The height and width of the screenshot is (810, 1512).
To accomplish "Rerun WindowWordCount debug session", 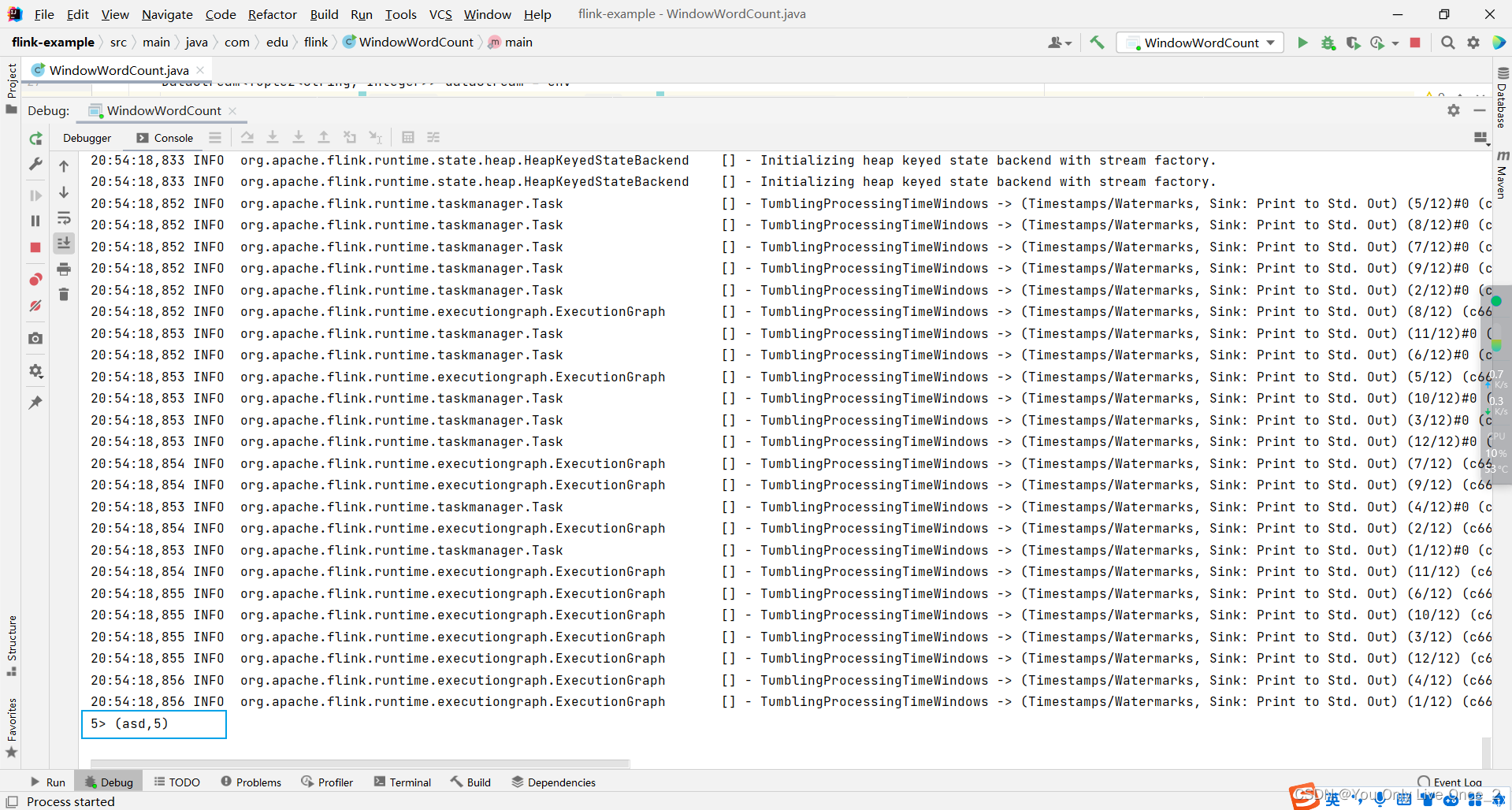I will 35,139.
